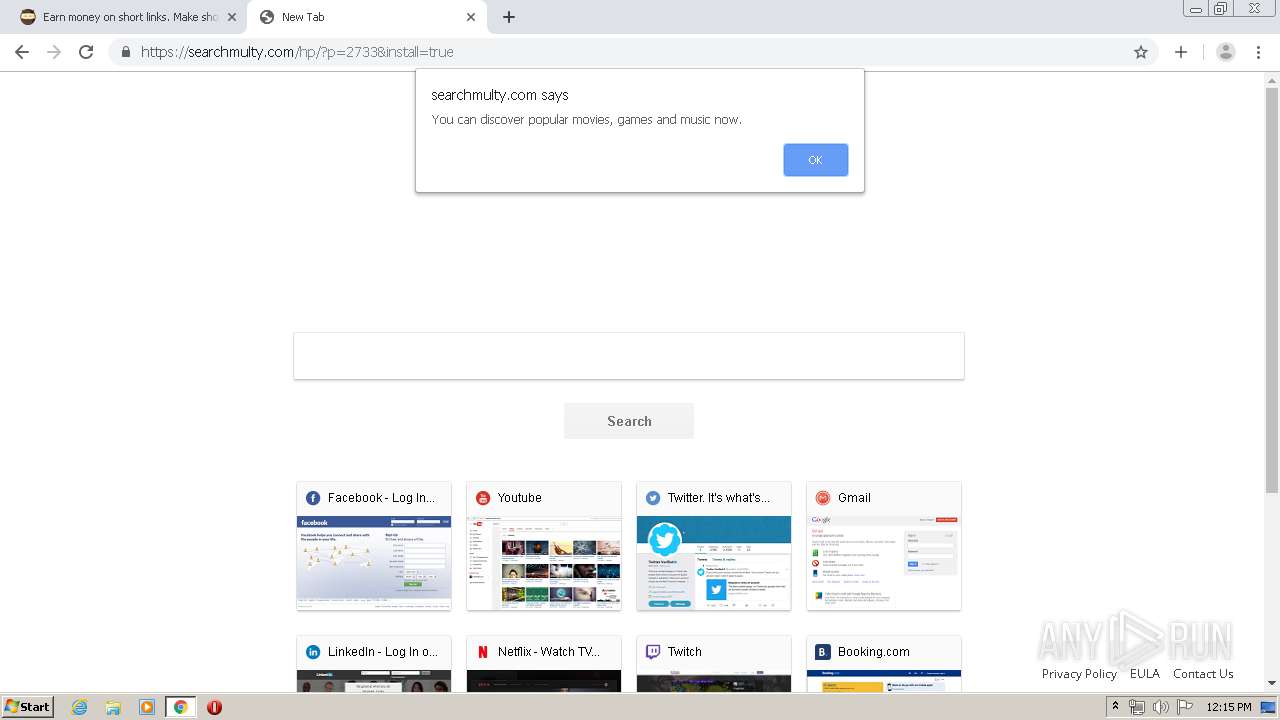Click the Action Center flag icon
Screen dimensions: 1280x720
coord(1184,707)
